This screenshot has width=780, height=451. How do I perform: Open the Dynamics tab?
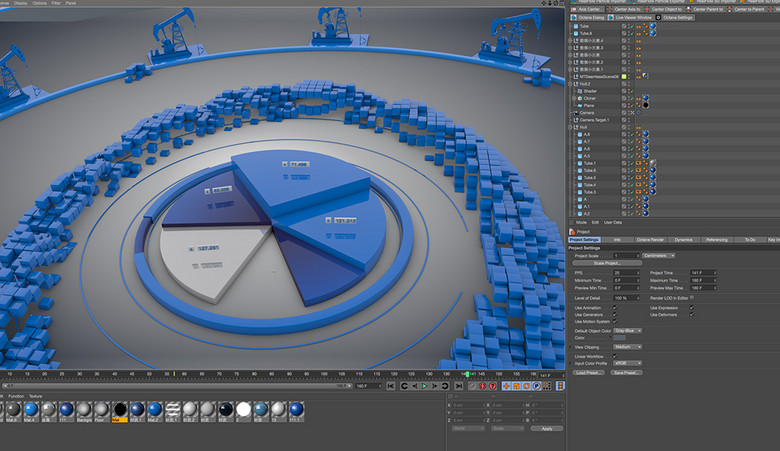tap(682, 240)
